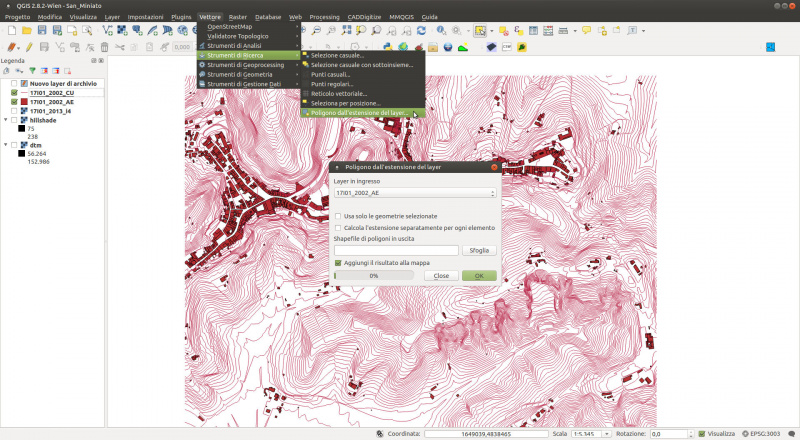Hide the 17I01_2002_CU layer
This screenshot has height=440, width=800.
(x=14, y=93)
